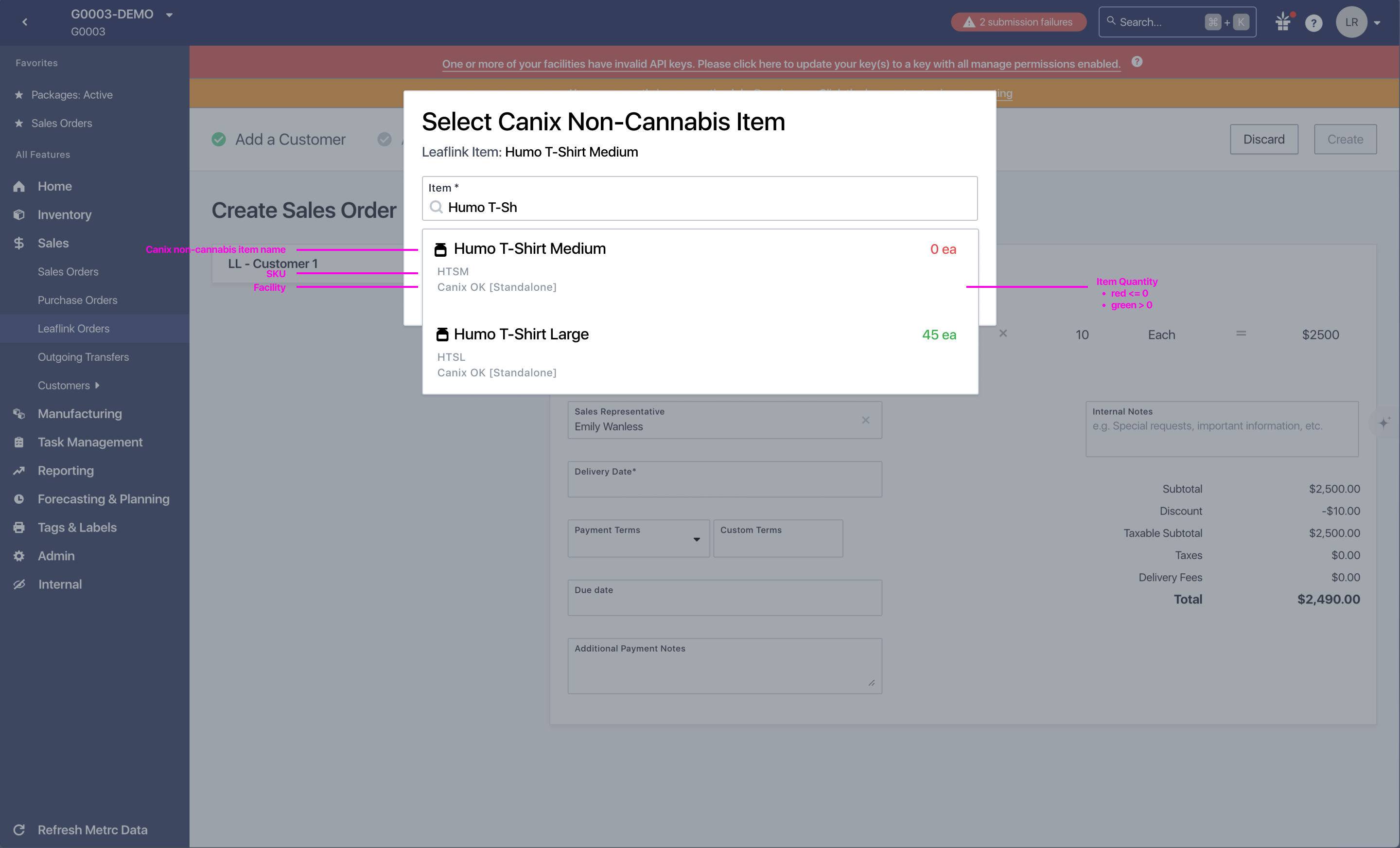Click the 45 ea quantity value
1400x848 pixels.
(939, 335)
